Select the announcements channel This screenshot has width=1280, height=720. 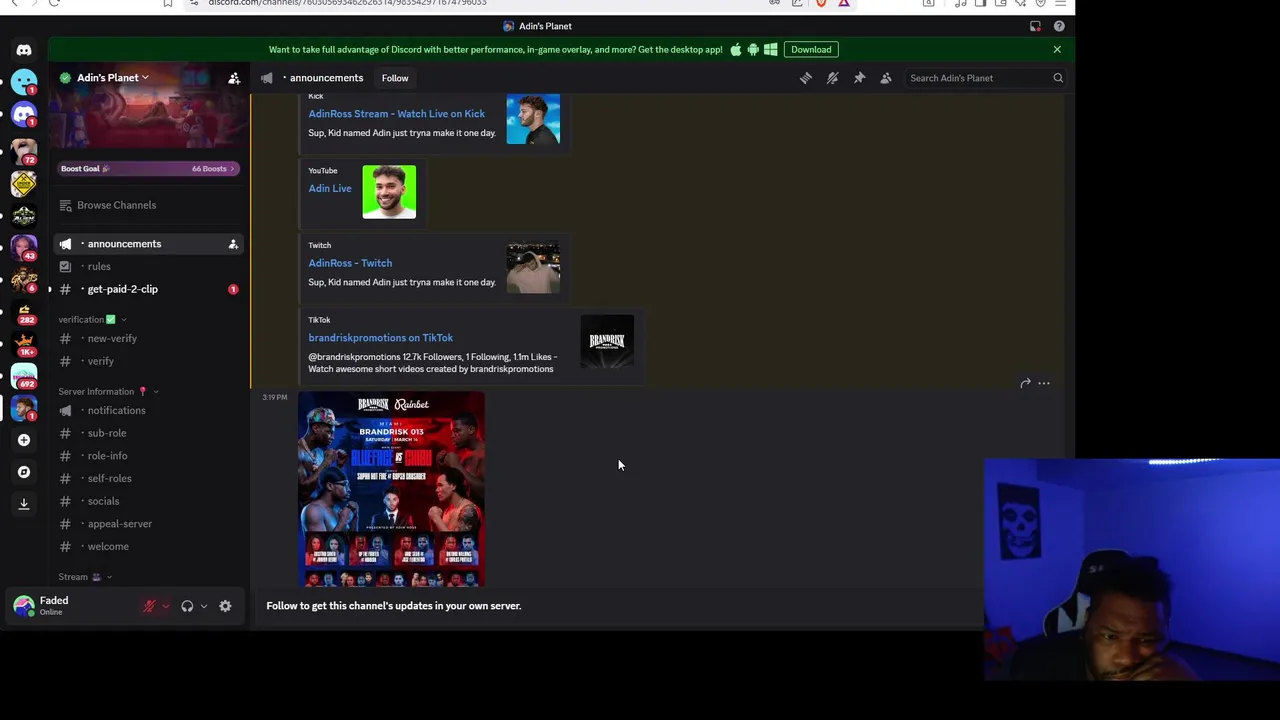tap(148, 244)
